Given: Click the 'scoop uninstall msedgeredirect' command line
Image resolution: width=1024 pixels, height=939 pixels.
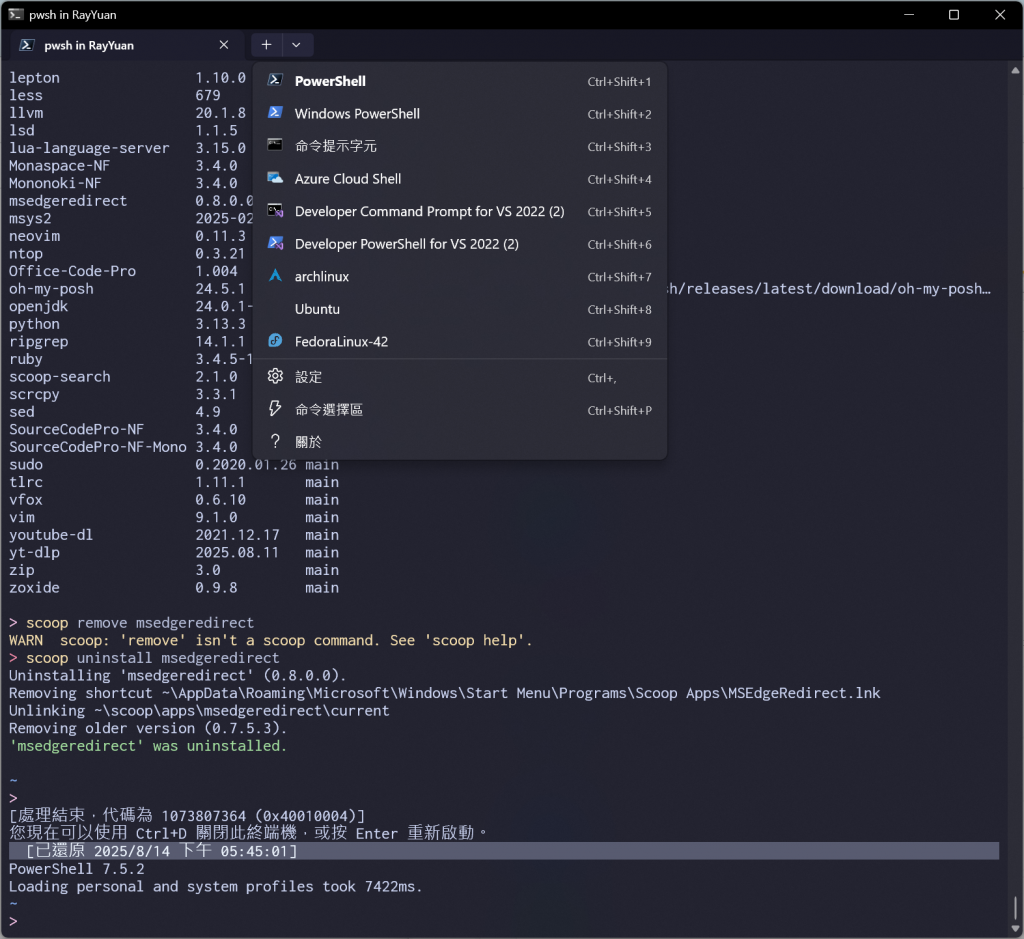Looking at the screenshot, I should [144, 658].
